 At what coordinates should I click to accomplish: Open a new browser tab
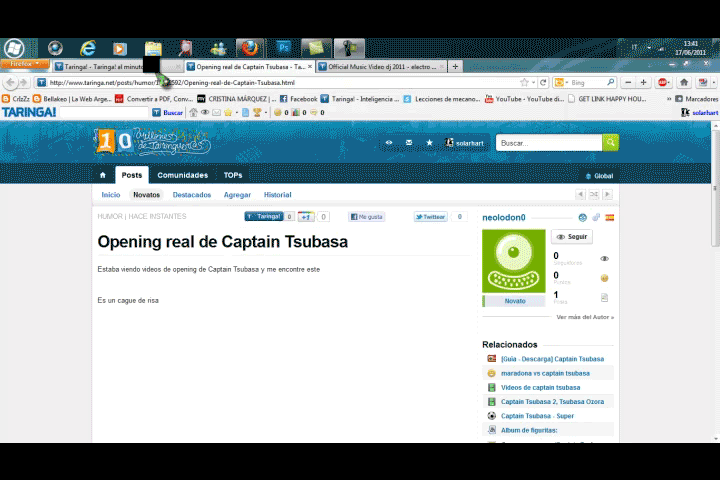455,67
